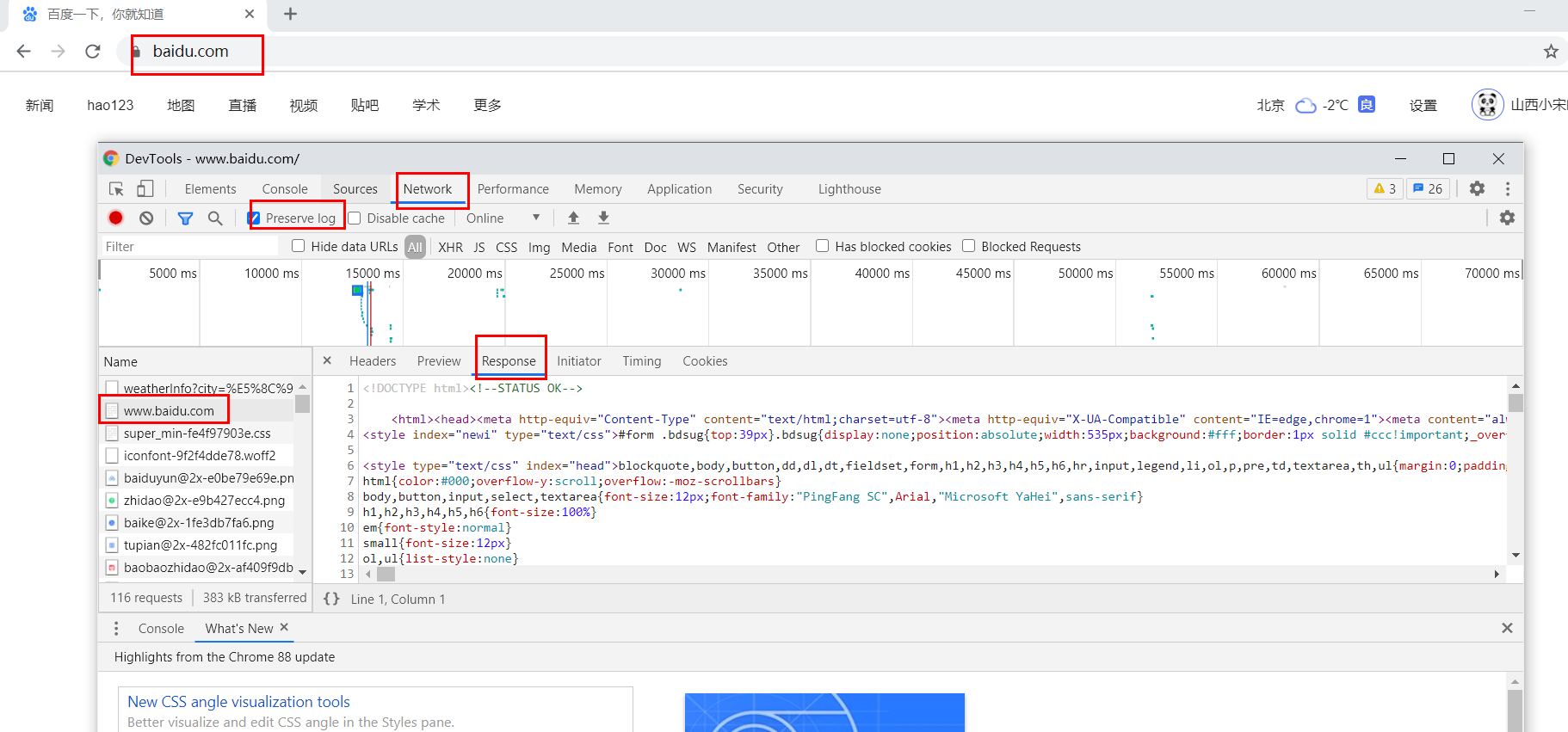Toggle the network filter funnel icon

pyautogui.click(x=185, y=218)
